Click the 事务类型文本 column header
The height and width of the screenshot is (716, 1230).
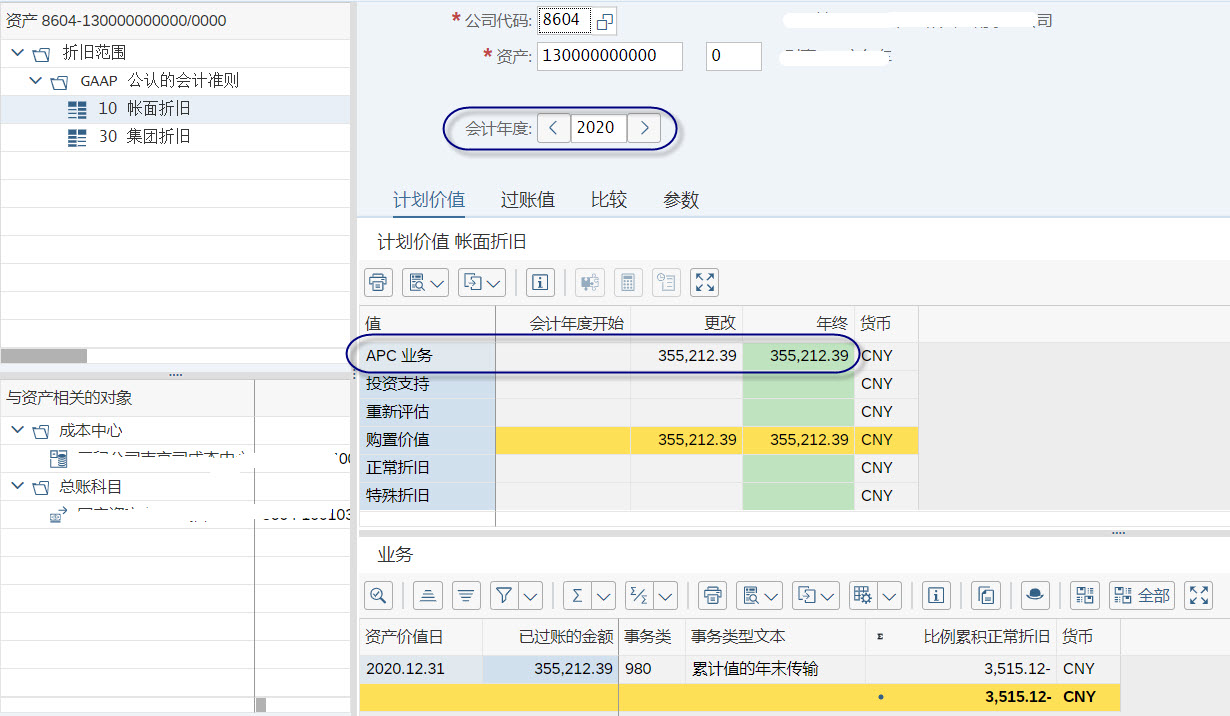pyautogui.click(x=775, y=636)
